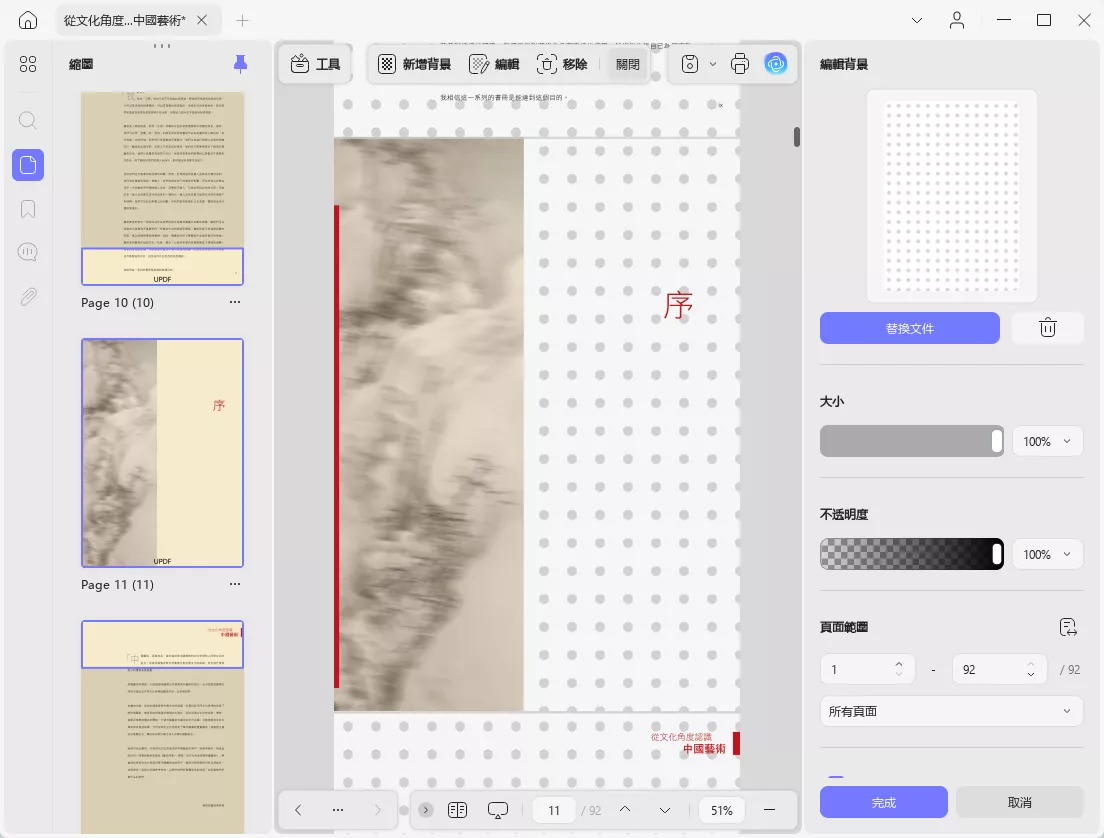The image size is (1104, 838).
Task: Open the search icon in left sidebar
Action: [28, 120]
